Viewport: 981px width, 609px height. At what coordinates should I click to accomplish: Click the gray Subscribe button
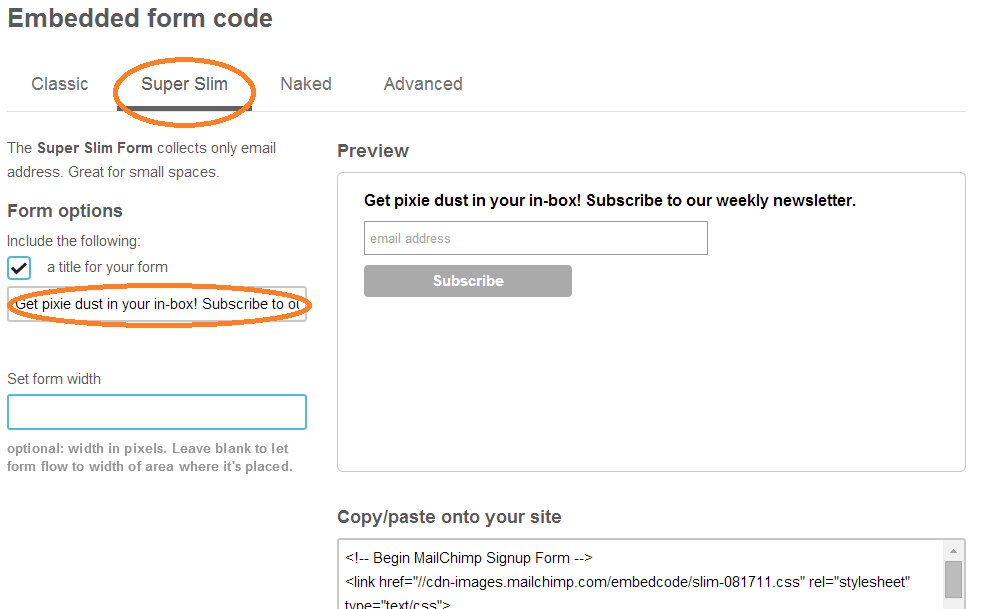[x=468, y=281]
